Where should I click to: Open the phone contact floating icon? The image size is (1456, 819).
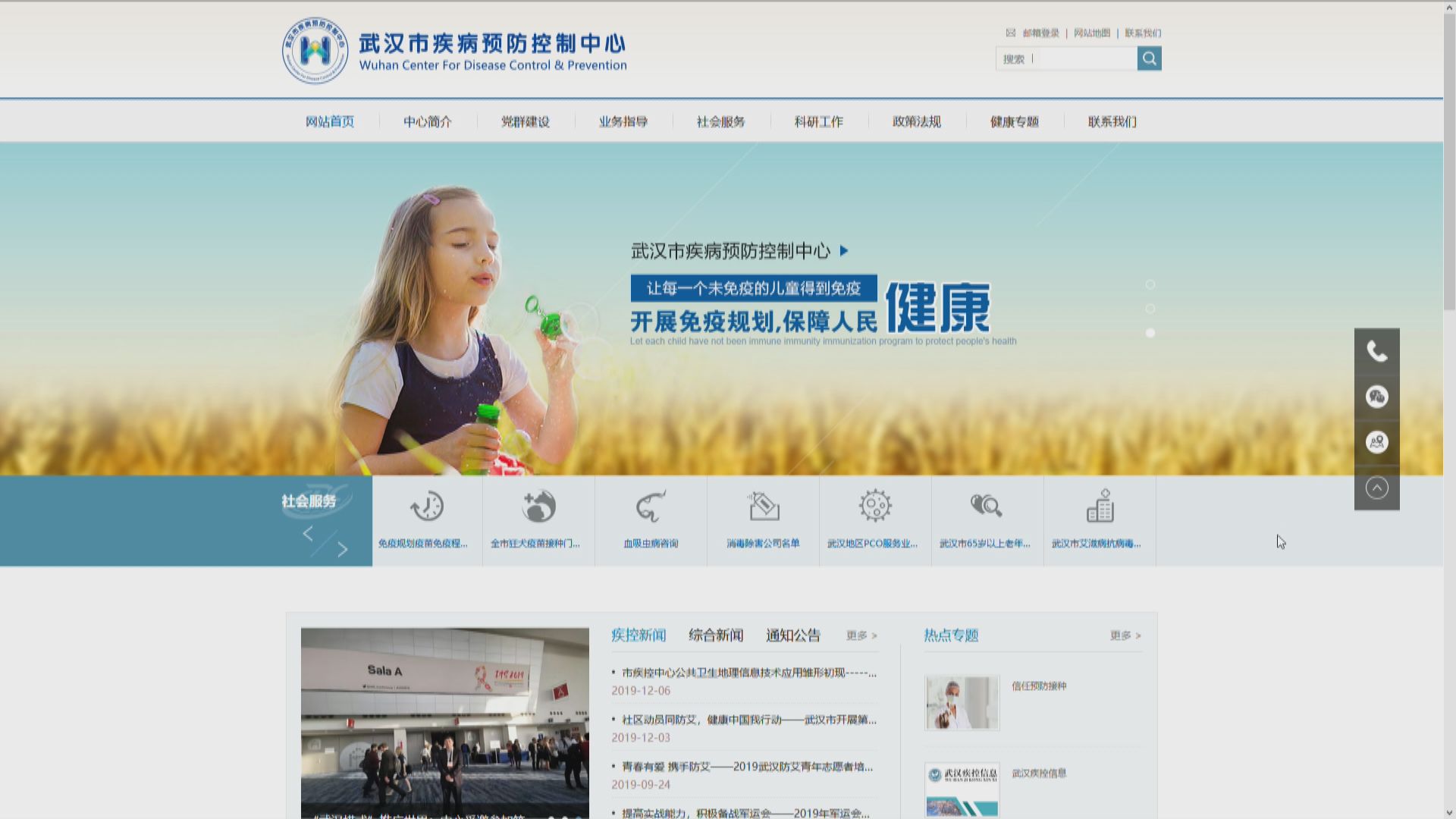pyautogui.click(x=1376, y=351)
